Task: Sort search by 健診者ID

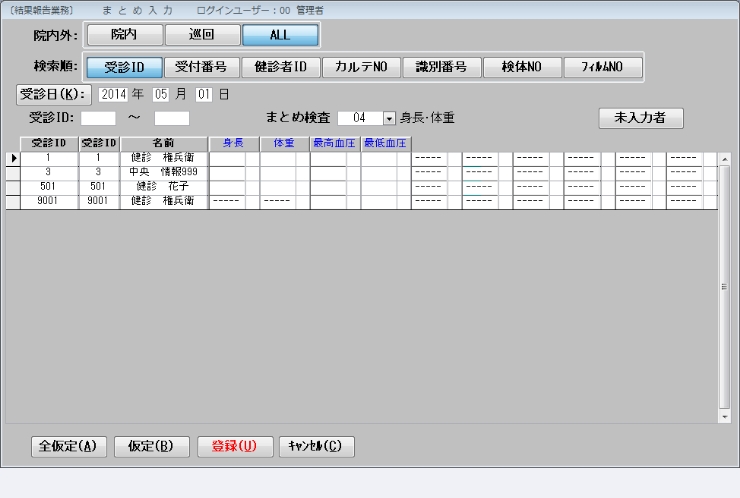Action: coord(282,67)
